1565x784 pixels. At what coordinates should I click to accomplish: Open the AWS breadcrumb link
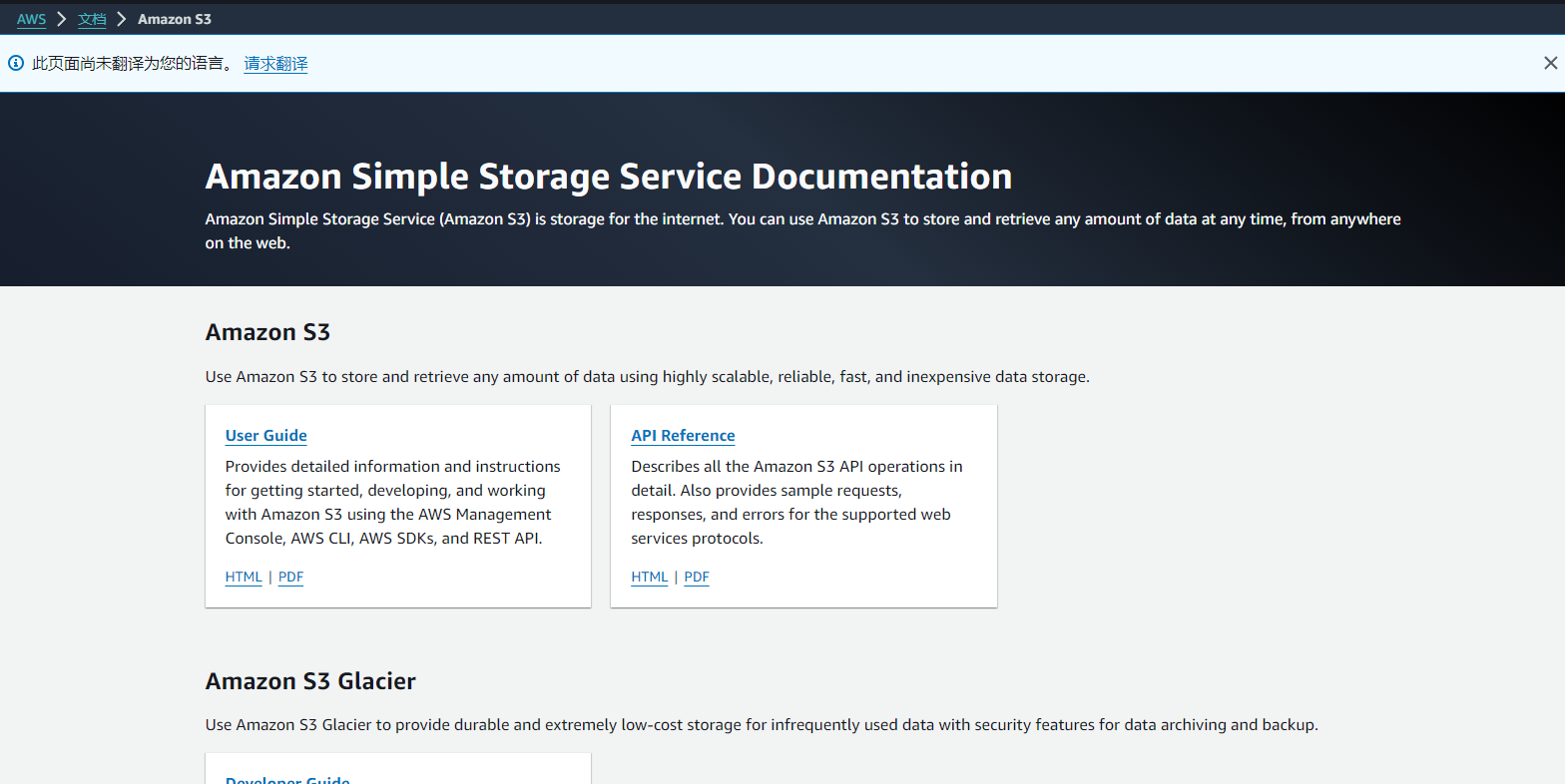pos(32,19)
